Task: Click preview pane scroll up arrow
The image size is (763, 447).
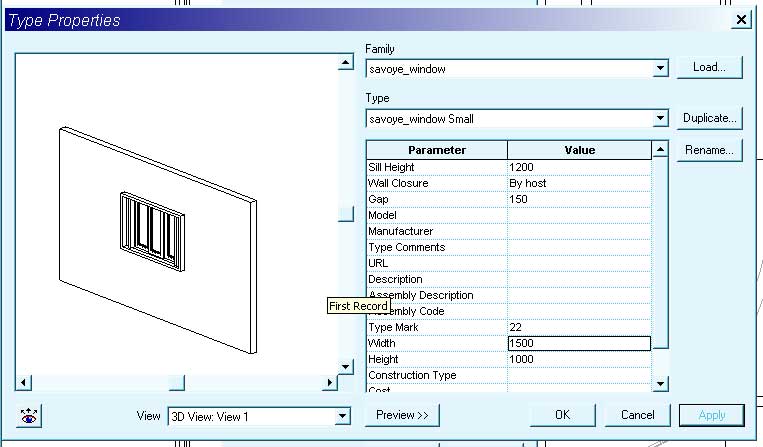Action: [x=345, y=62]
